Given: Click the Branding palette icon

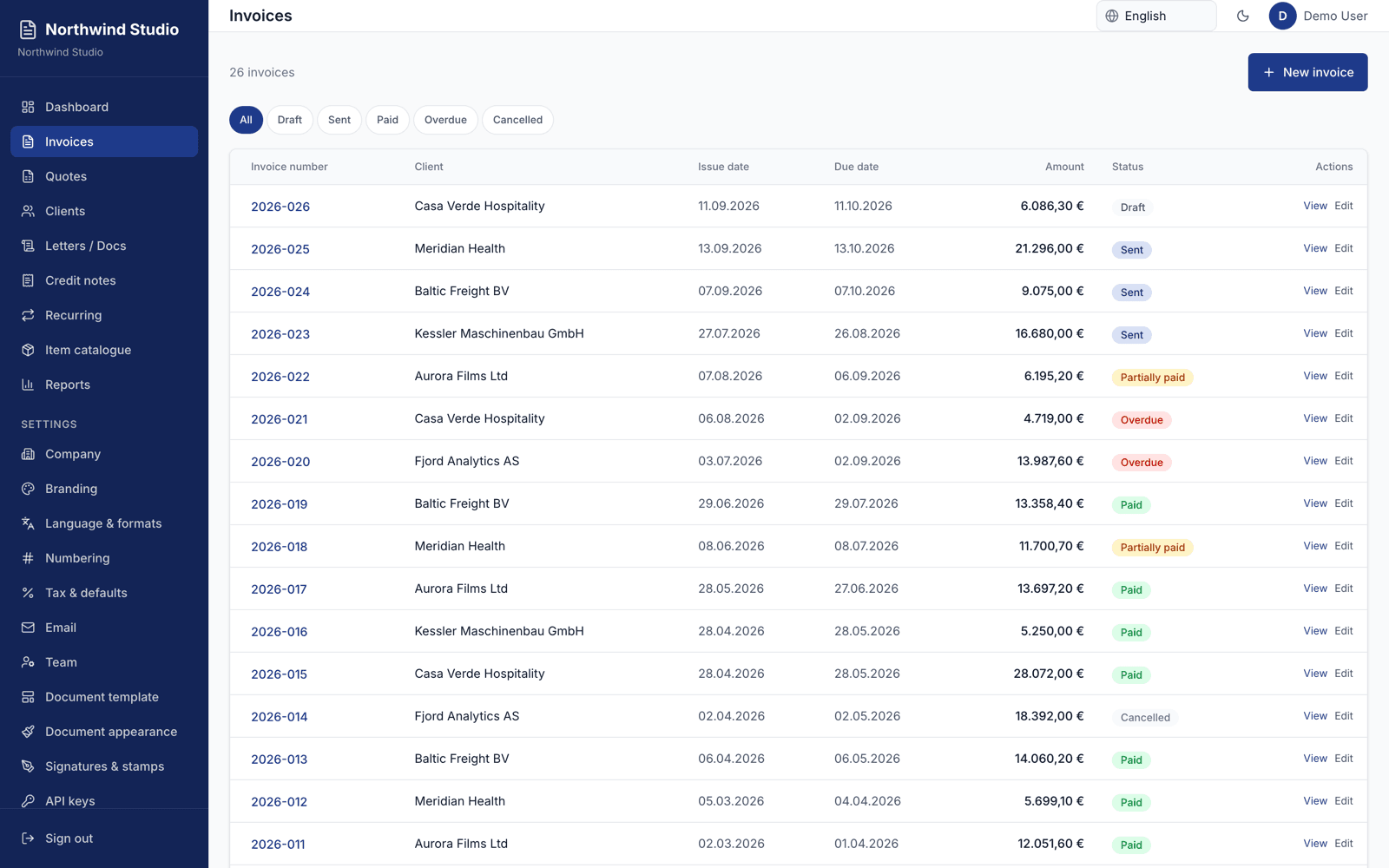Looking at the screenshot, I should click(28, 489).
